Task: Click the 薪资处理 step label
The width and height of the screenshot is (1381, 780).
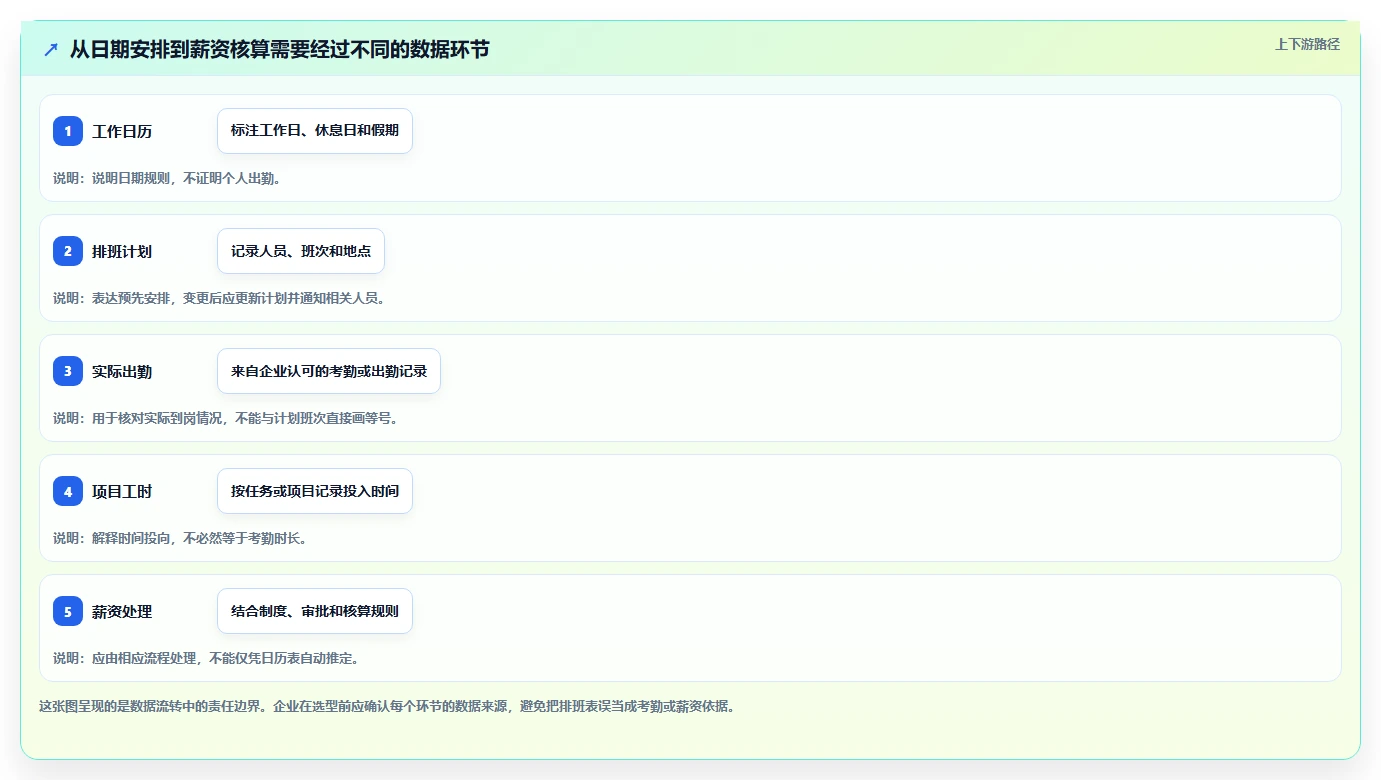Action: click(122, 611)
